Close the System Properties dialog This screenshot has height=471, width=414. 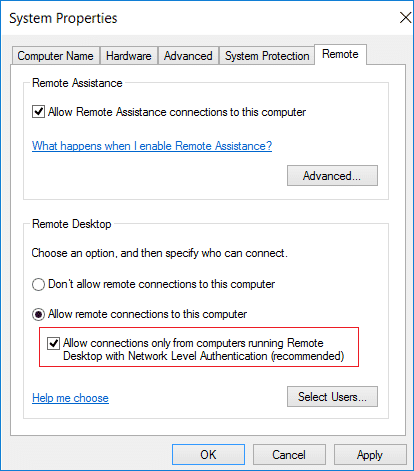coord(406,18)
